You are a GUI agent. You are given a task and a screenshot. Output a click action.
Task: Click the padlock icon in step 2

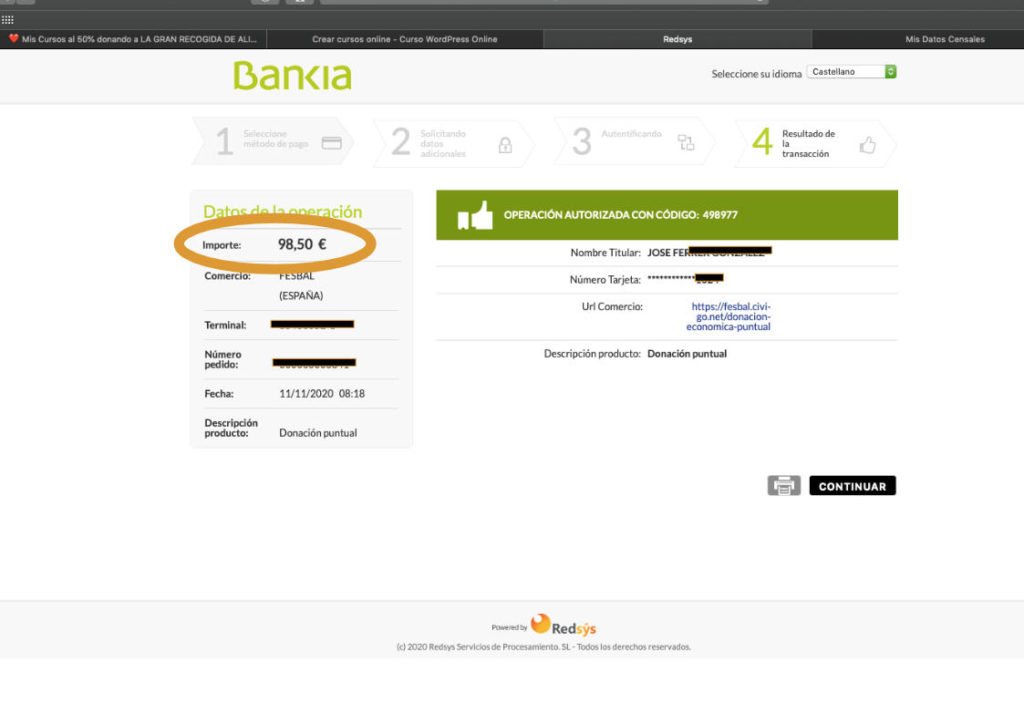pyautogui.click(x=505, y=145)
